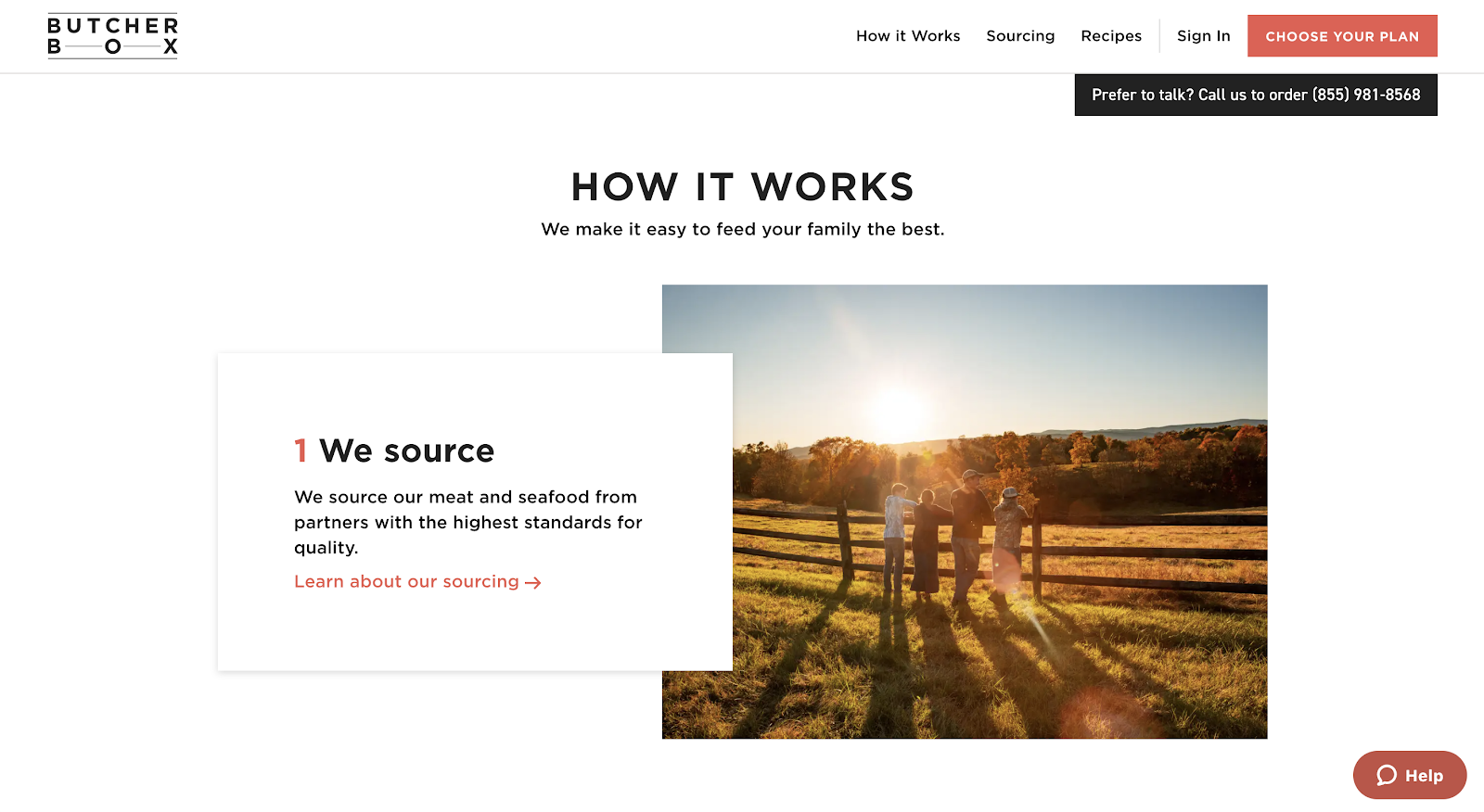
Task: Click the red step number 1
Action: (301, 450)
